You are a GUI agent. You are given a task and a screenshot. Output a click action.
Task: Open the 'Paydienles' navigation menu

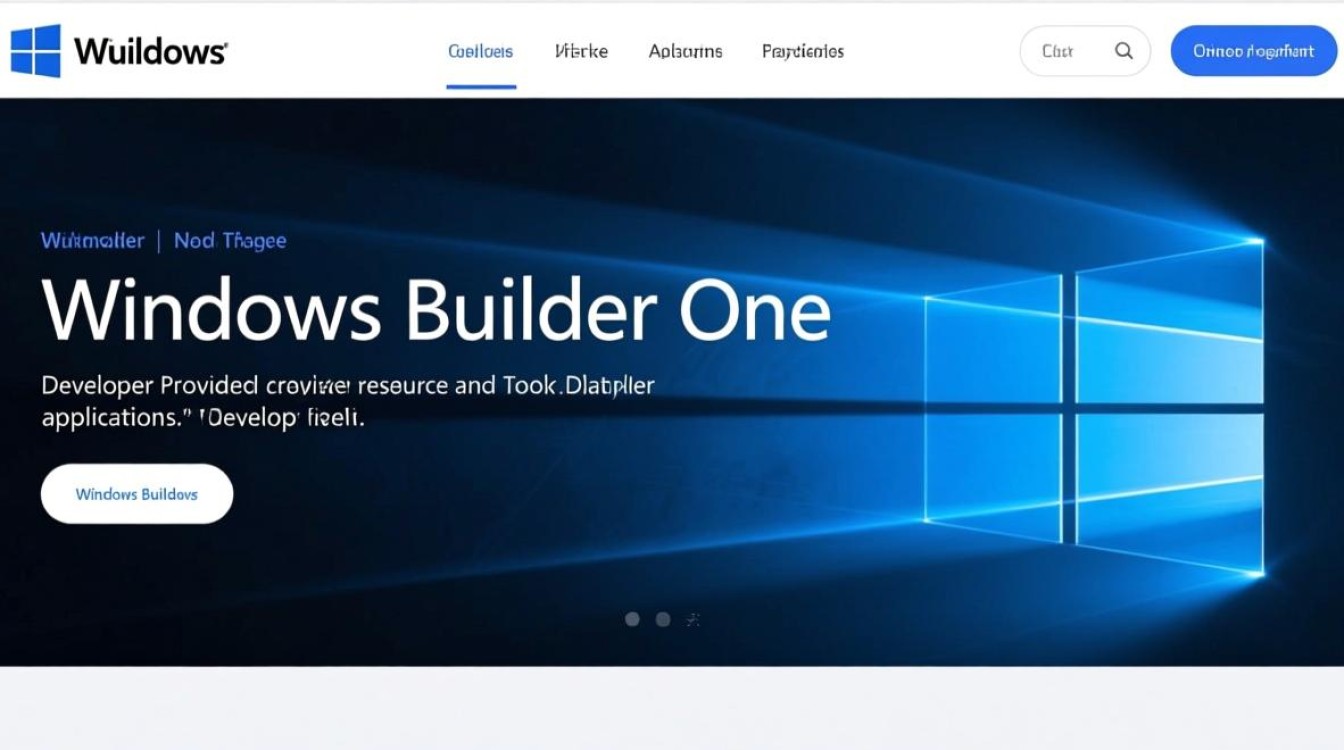[802, 51]
